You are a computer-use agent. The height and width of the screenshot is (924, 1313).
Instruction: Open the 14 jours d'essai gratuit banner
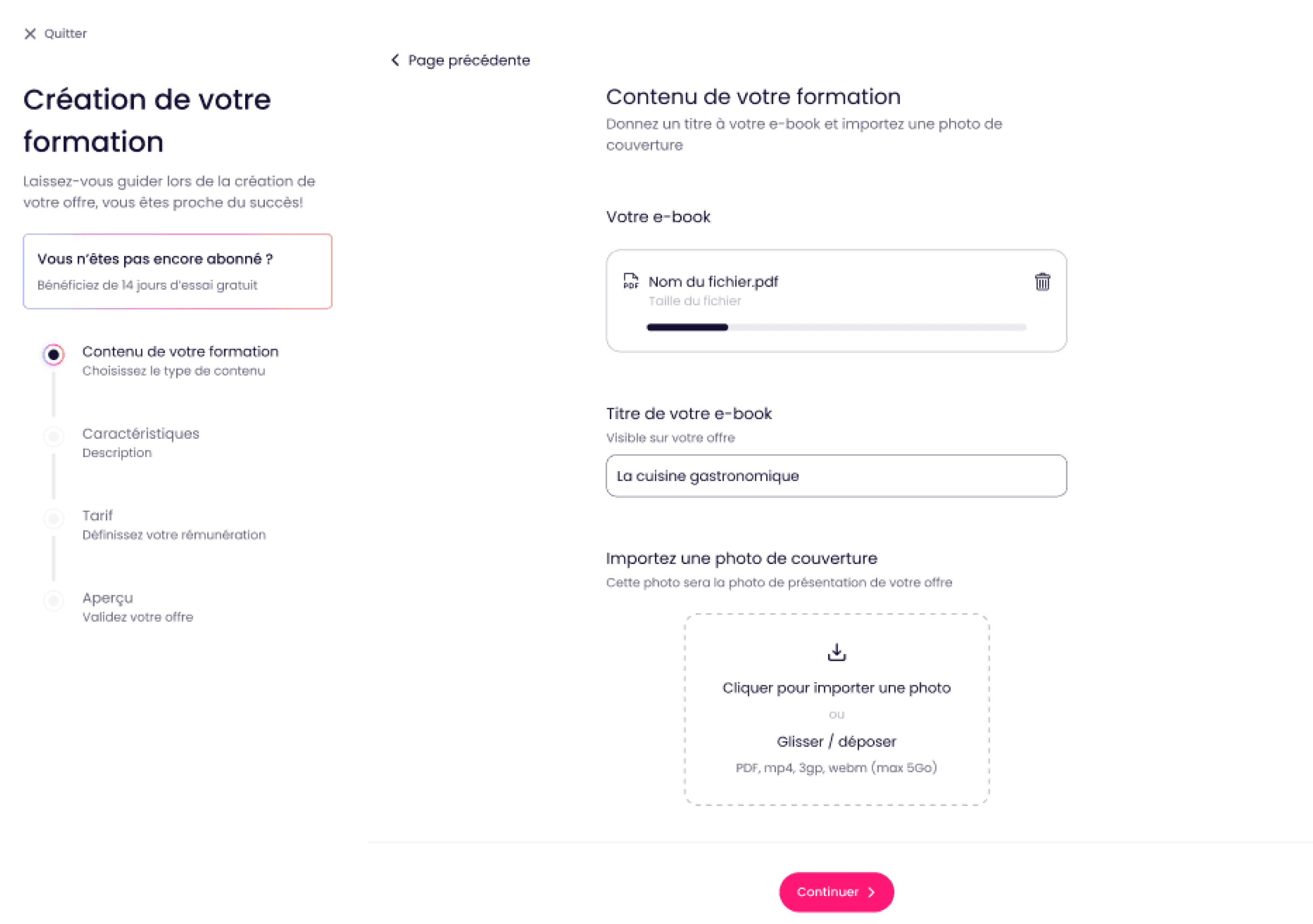point(177,271)
